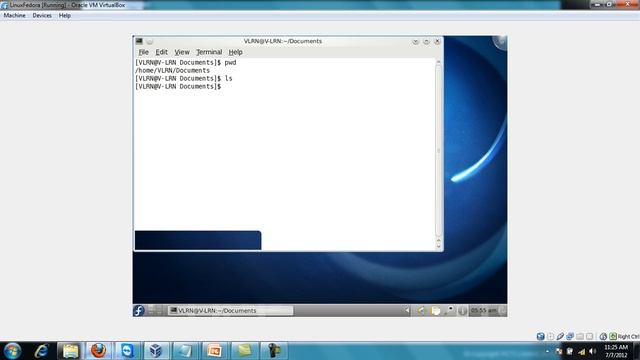Click the terminal vertical scrollbar track
This screenshot has height=360, width=640.
(x=439, y=151)
